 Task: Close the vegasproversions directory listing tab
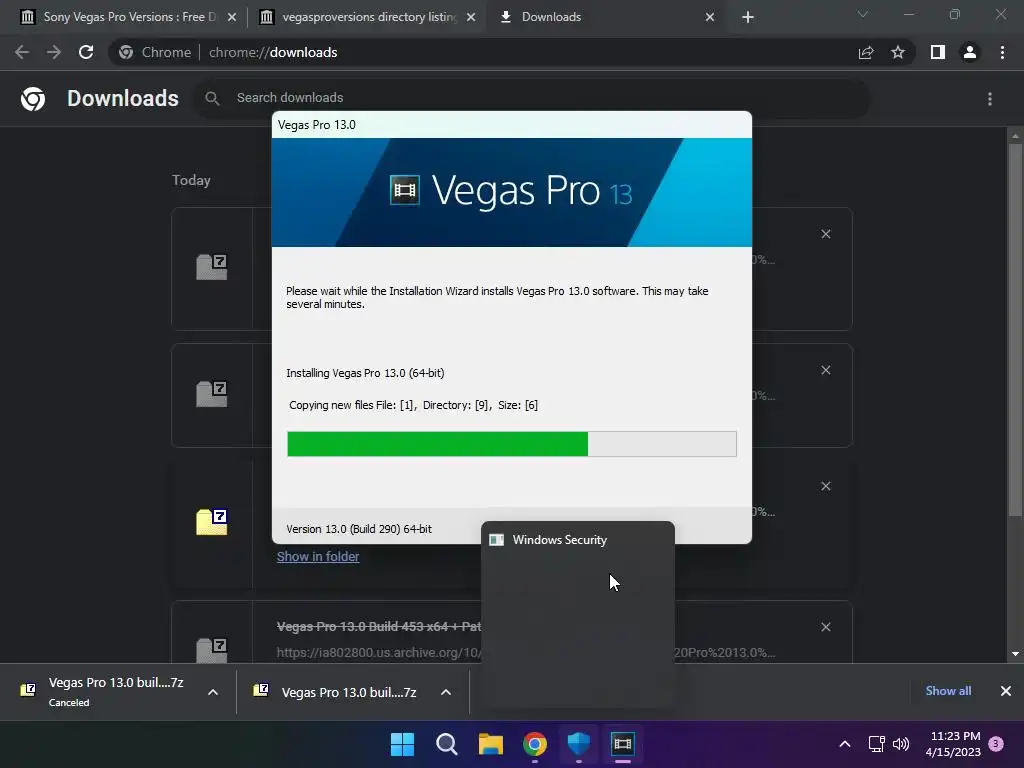(x=471, y=18)
